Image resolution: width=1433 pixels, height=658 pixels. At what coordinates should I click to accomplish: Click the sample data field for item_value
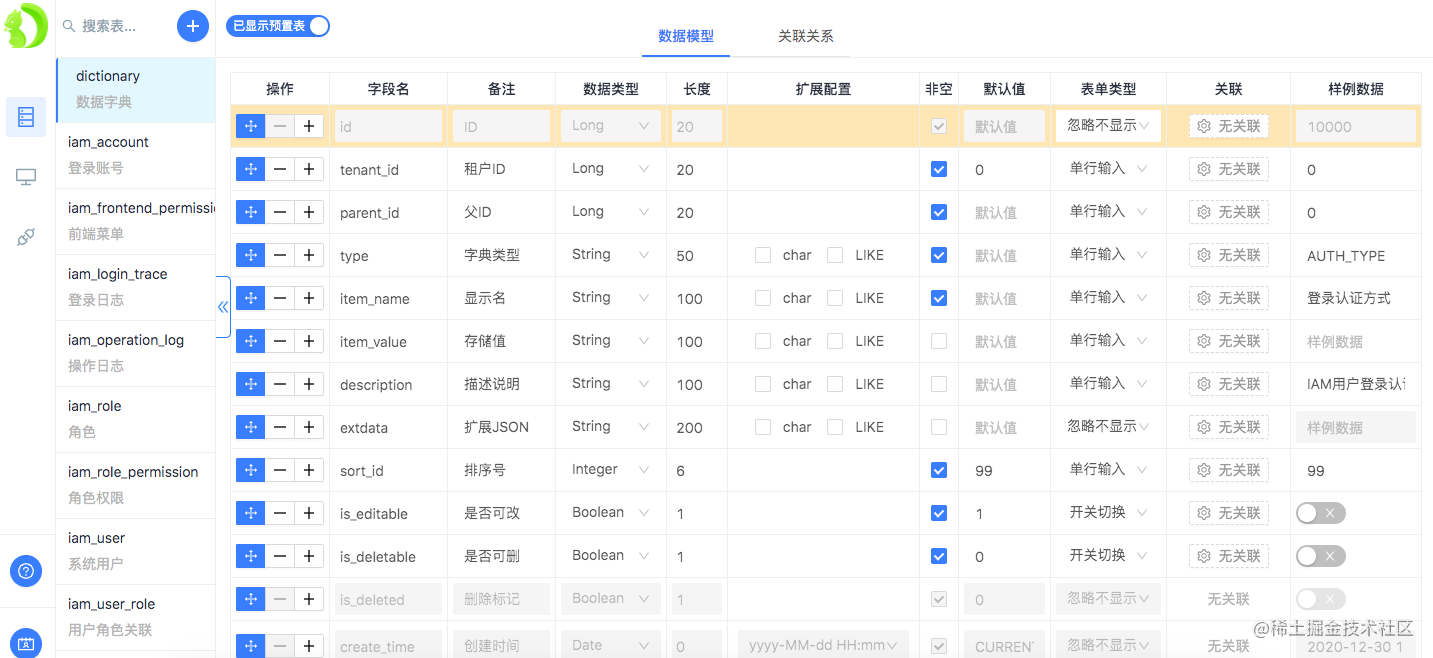[1355, 342]
